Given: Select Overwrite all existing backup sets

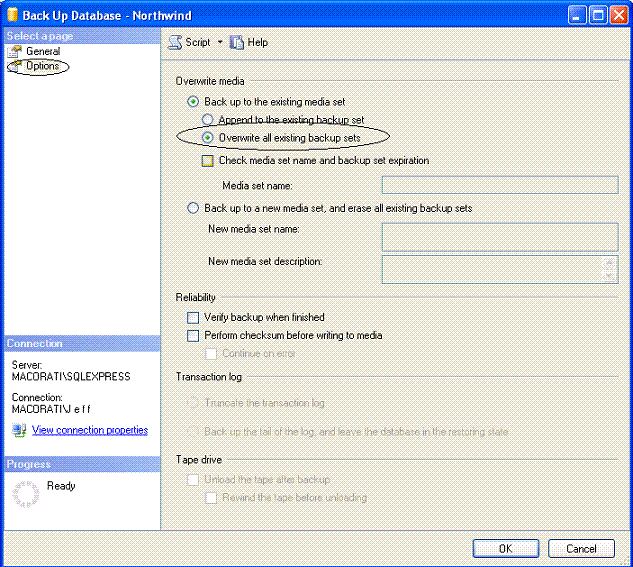Looking at the screenshot, I should 208,138.
